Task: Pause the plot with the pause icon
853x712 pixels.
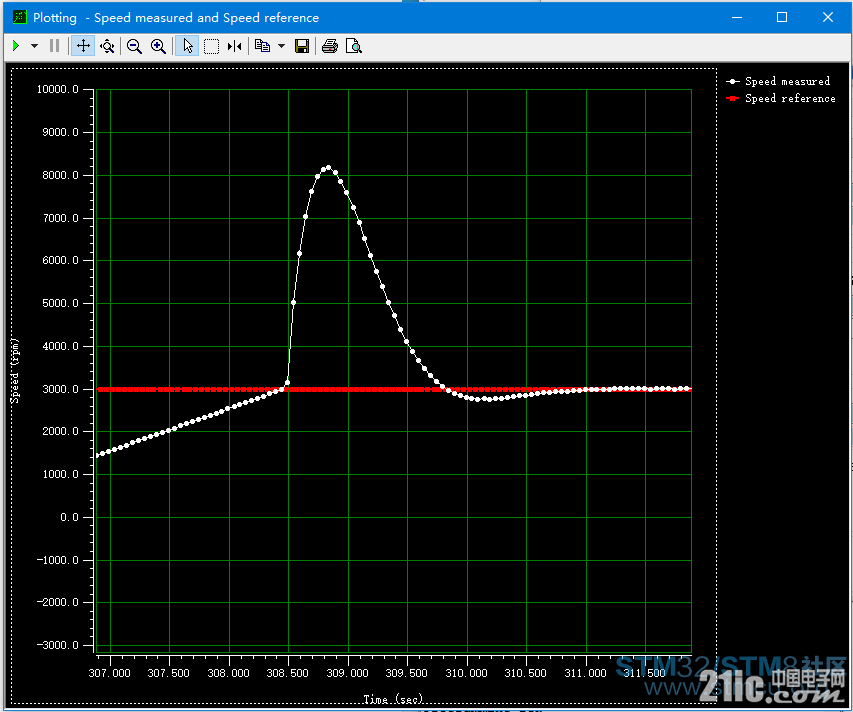Action: point(54,46)
